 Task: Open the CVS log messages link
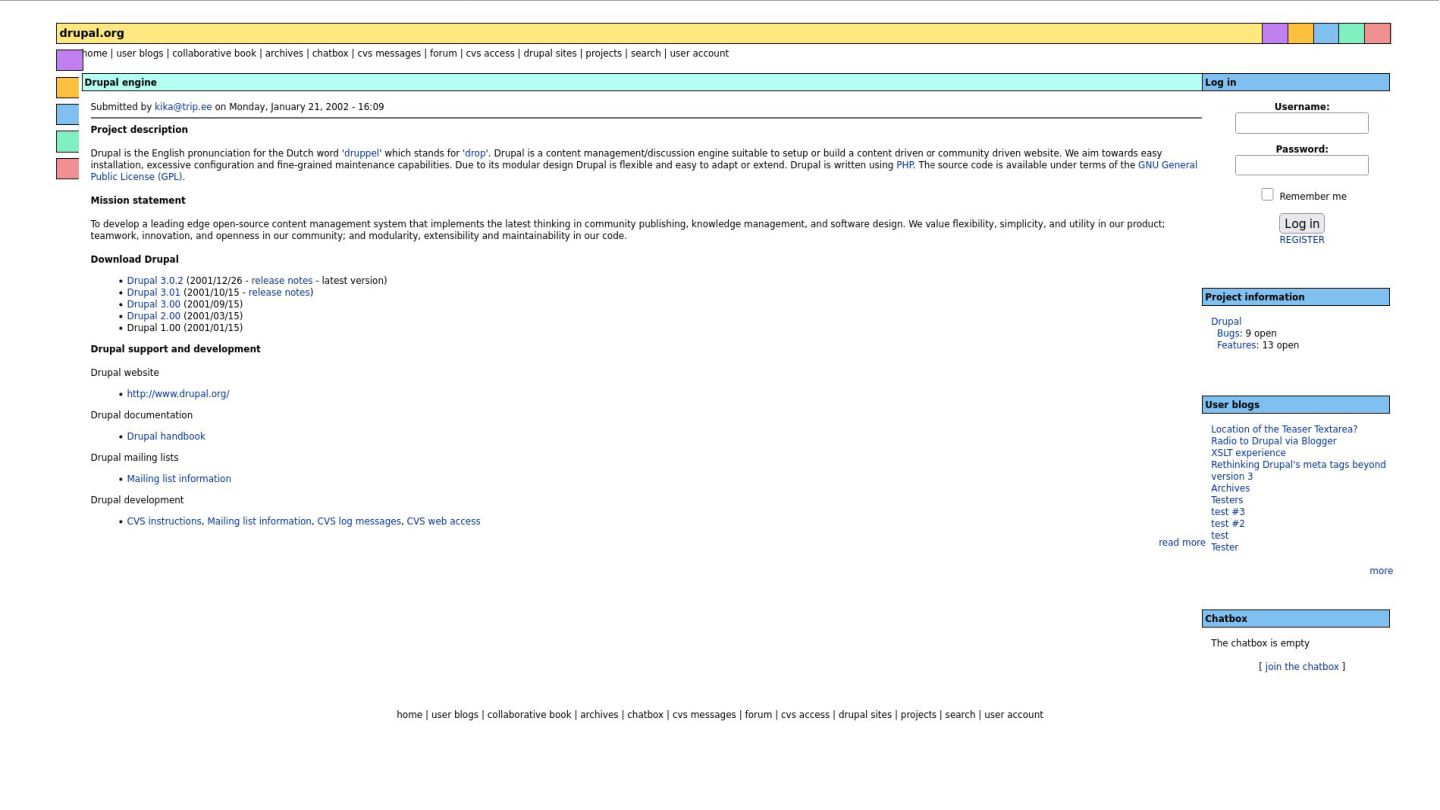click(x=359, y=522)
